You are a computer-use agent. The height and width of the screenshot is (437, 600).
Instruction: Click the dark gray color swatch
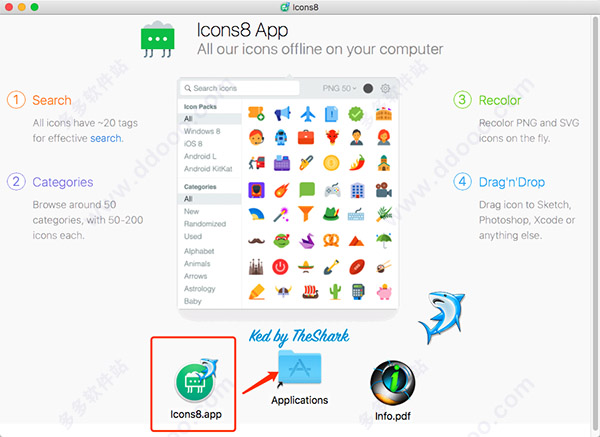pyautogui.click(x=368, y=88)
